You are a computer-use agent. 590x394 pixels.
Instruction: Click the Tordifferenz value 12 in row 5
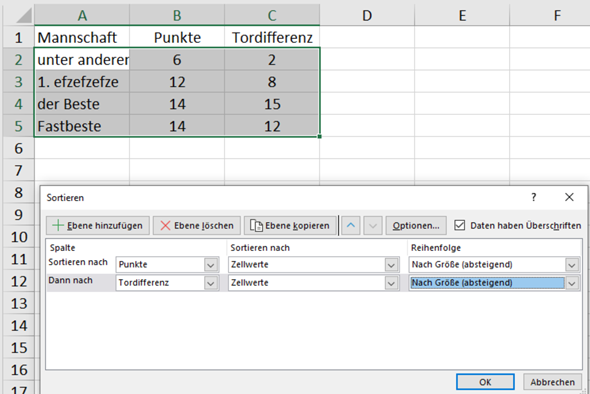(x=272, y=126)
